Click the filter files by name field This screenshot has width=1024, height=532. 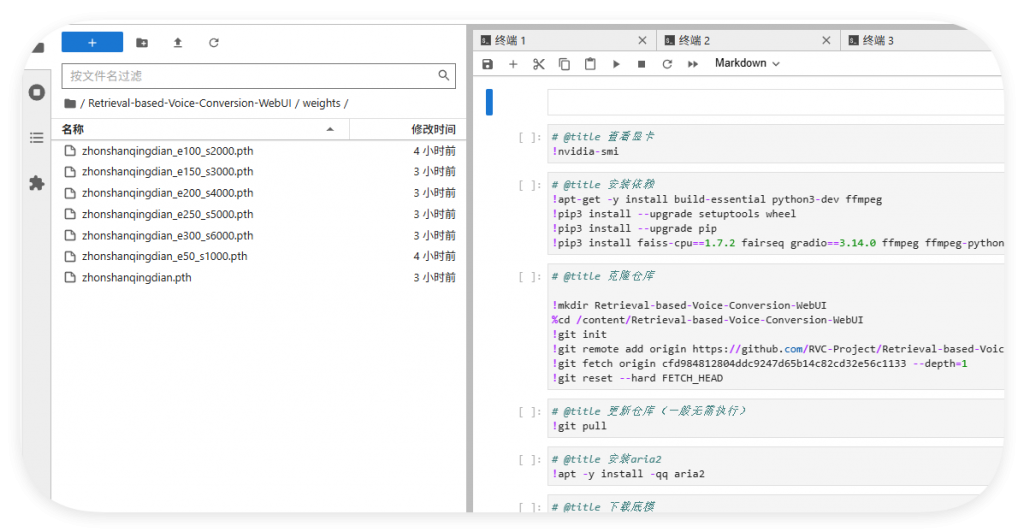pyautogui.click(x=248, y=76)
